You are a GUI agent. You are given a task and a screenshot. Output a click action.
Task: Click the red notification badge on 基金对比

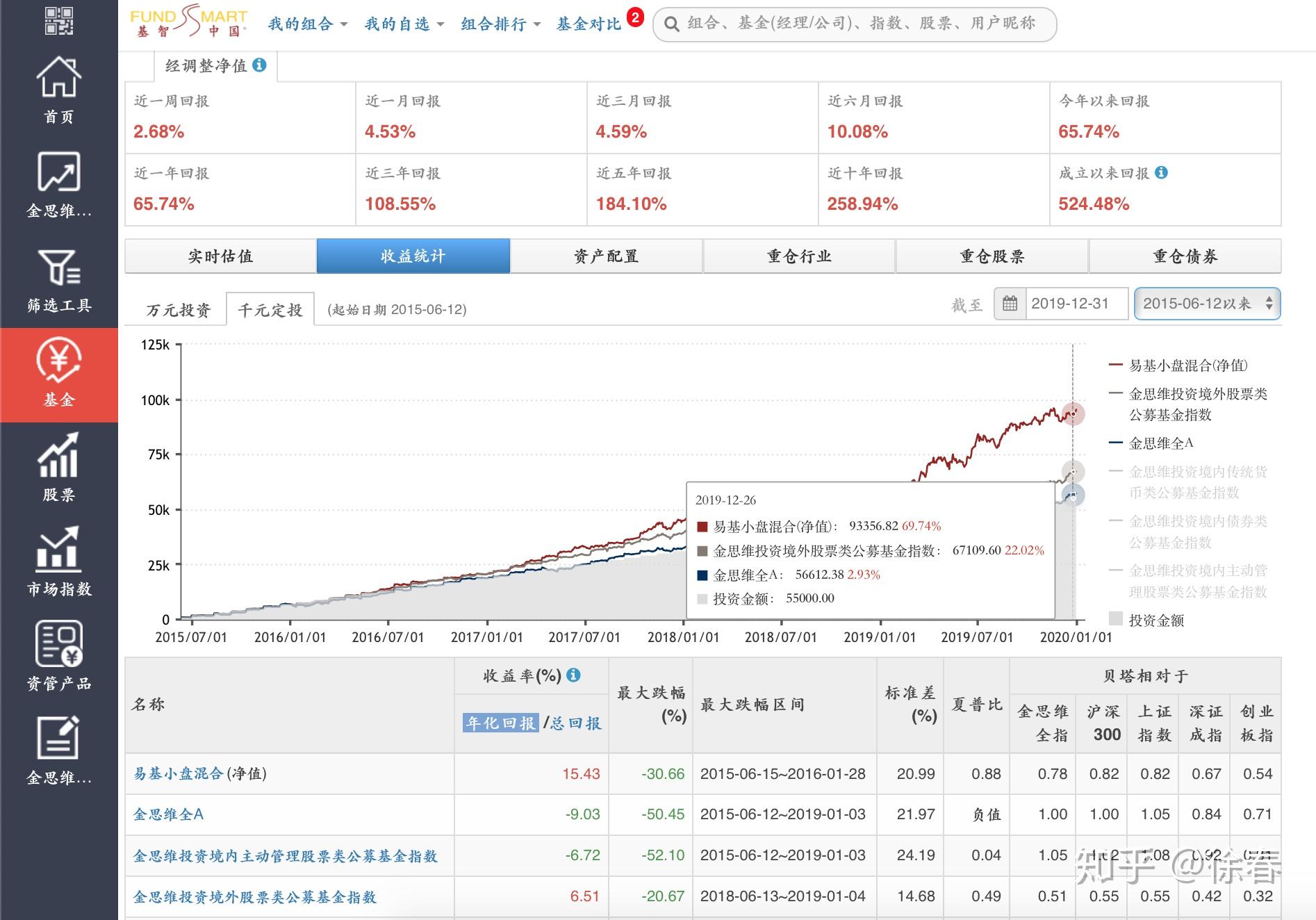point(635,17)
